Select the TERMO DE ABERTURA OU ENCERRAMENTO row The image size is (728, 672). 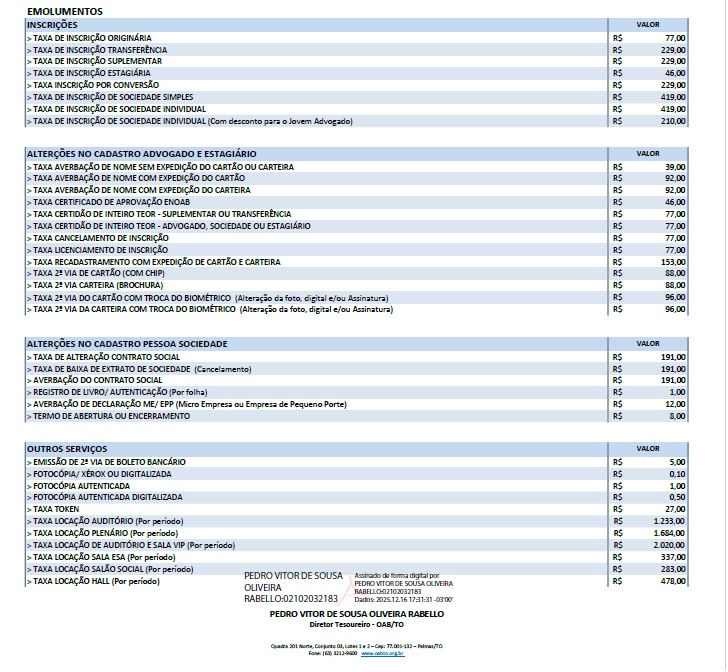point(109,415)
